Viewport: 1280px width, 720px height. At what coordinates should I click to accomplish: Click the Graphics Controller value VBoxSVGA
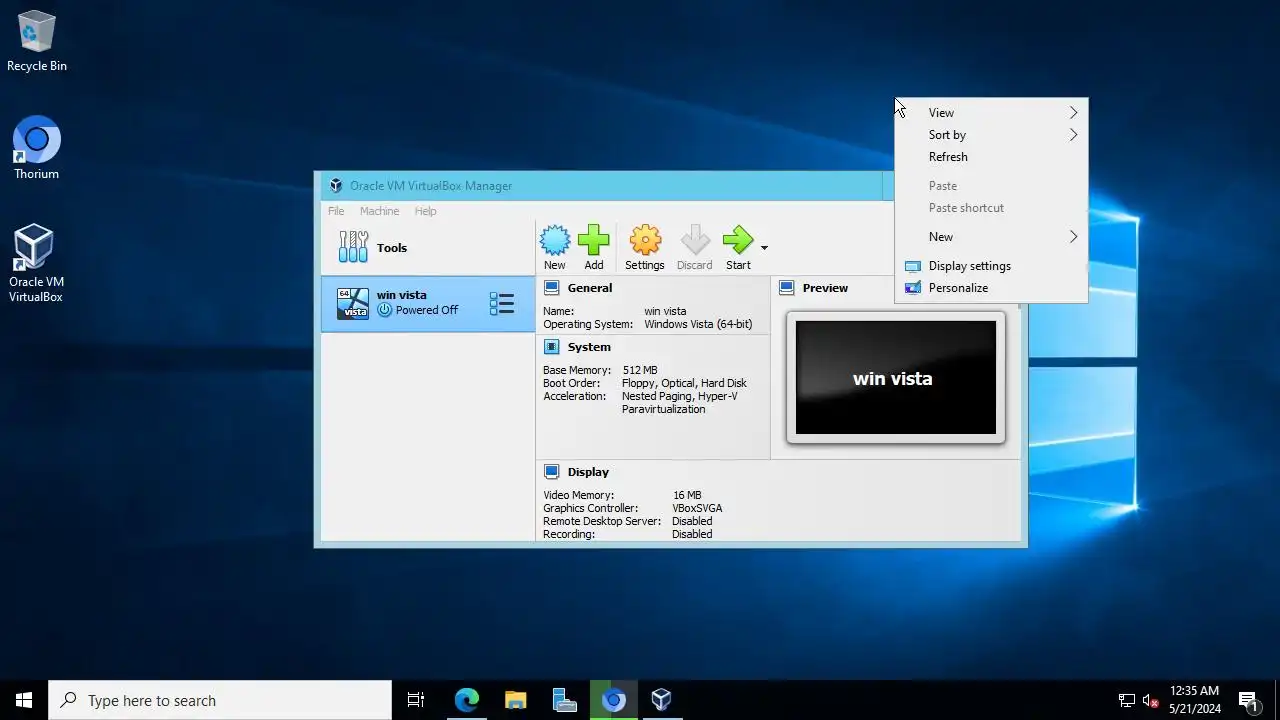(697, 508)
